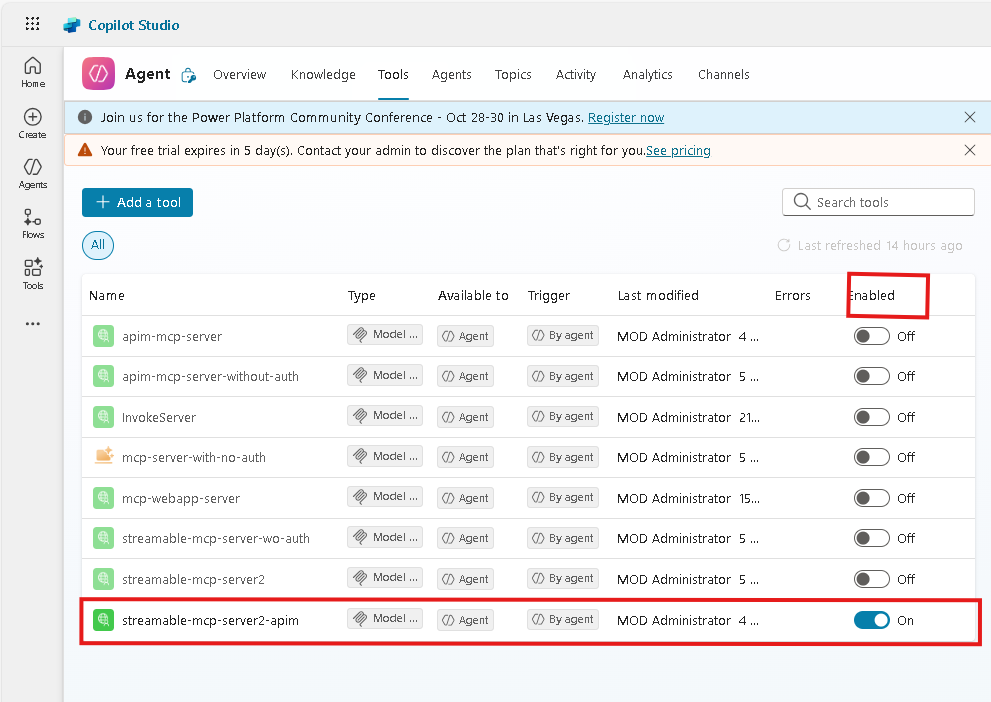Click the Copilot Studio logo icon
The height and width of the screenshot is (702, 991).
(x=71, y=25)
